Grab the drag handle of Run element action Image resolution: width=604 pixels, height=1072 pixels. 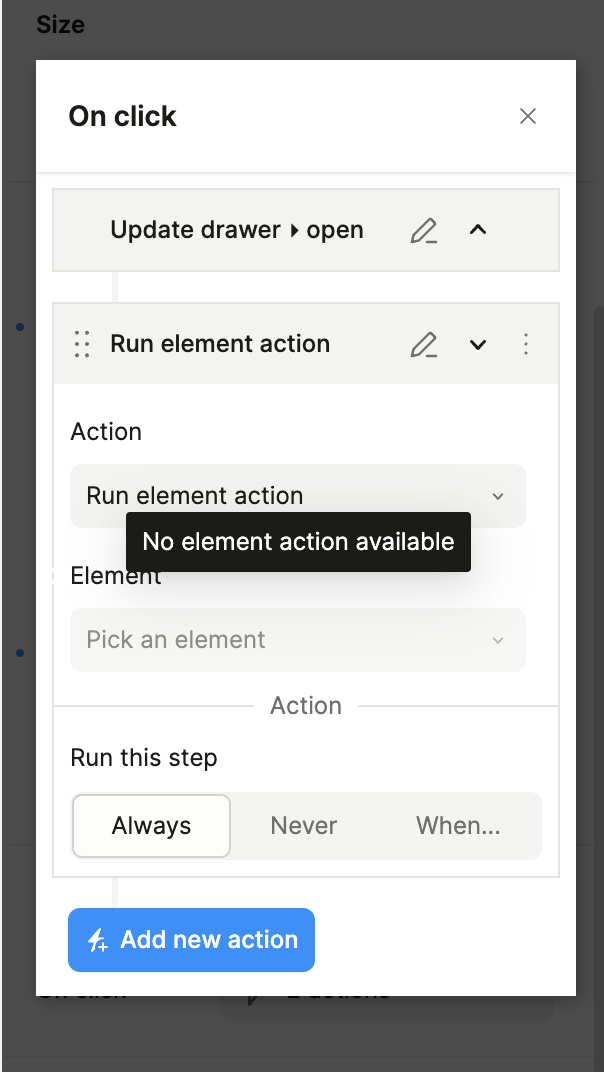[82, 344]
